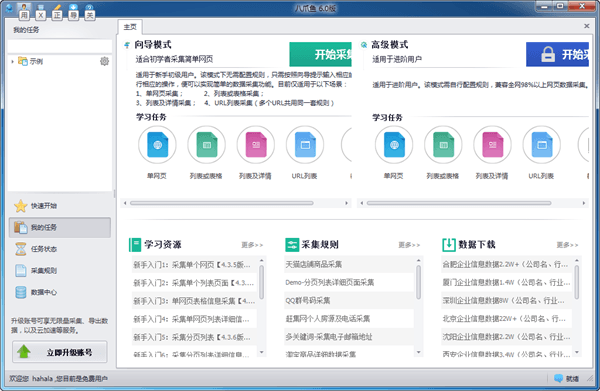600x391 pixels.
Task: Open 采集规则 document item in sidebar
Action: (60, 270)
